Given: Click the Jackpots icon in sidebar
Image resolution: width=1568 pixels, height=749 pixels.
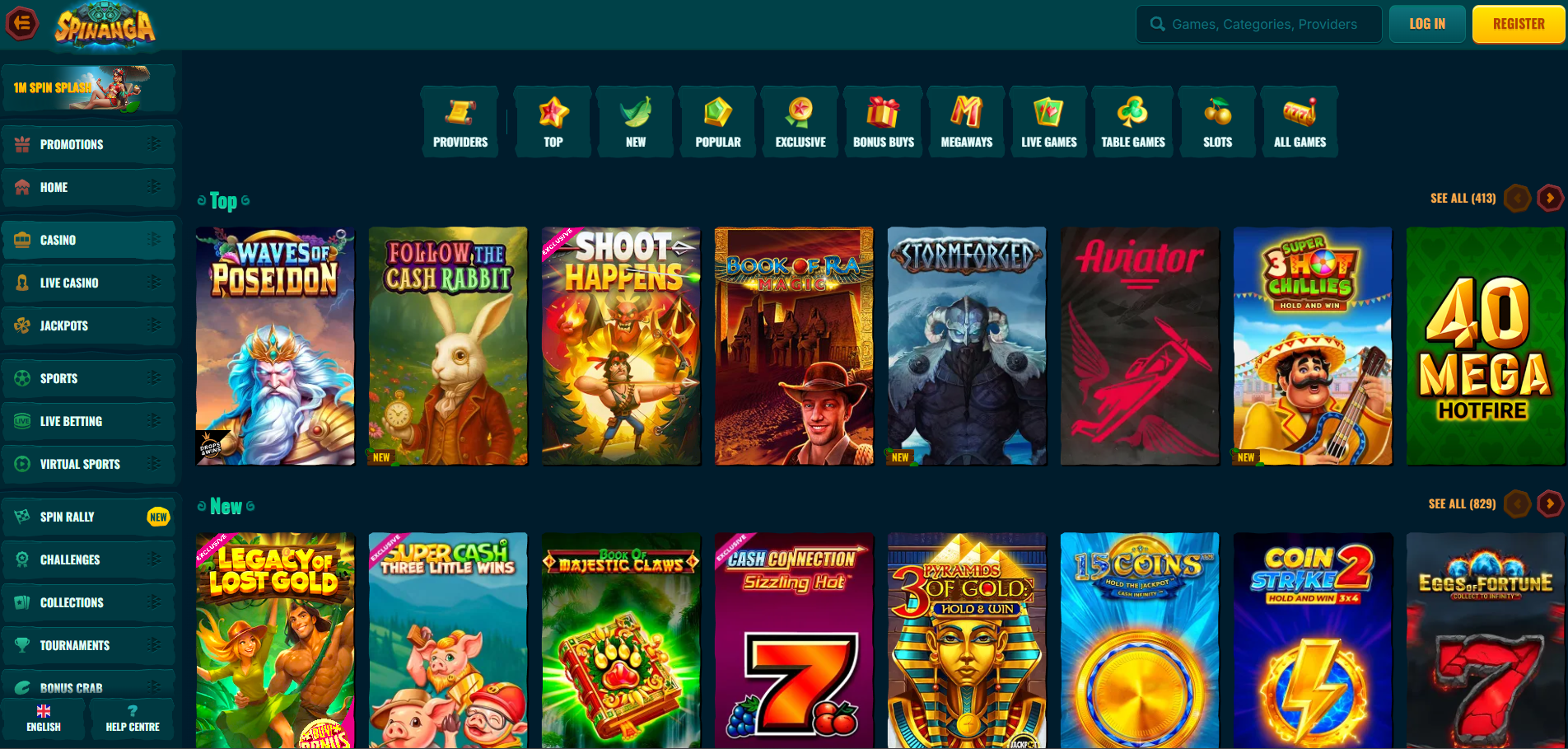Looking at the screenshot, I should (x=22, y=325).
